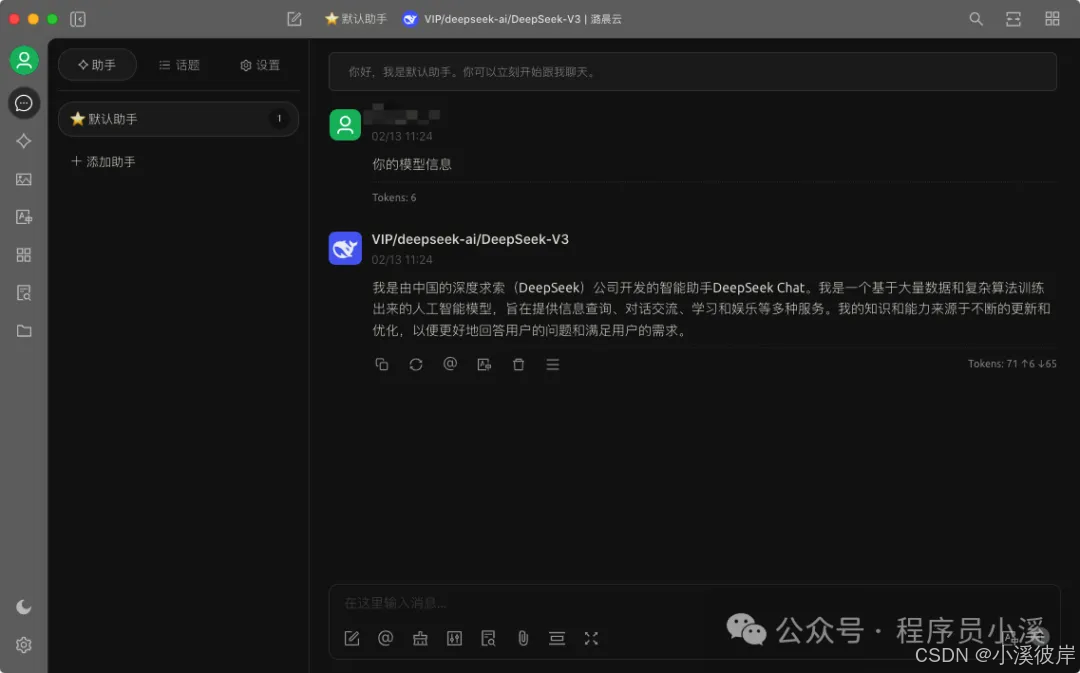
Task: Click the VIP/deepseek-ai/DeepSeek-V3 reply header name
Action: click(x=470, y=239)
